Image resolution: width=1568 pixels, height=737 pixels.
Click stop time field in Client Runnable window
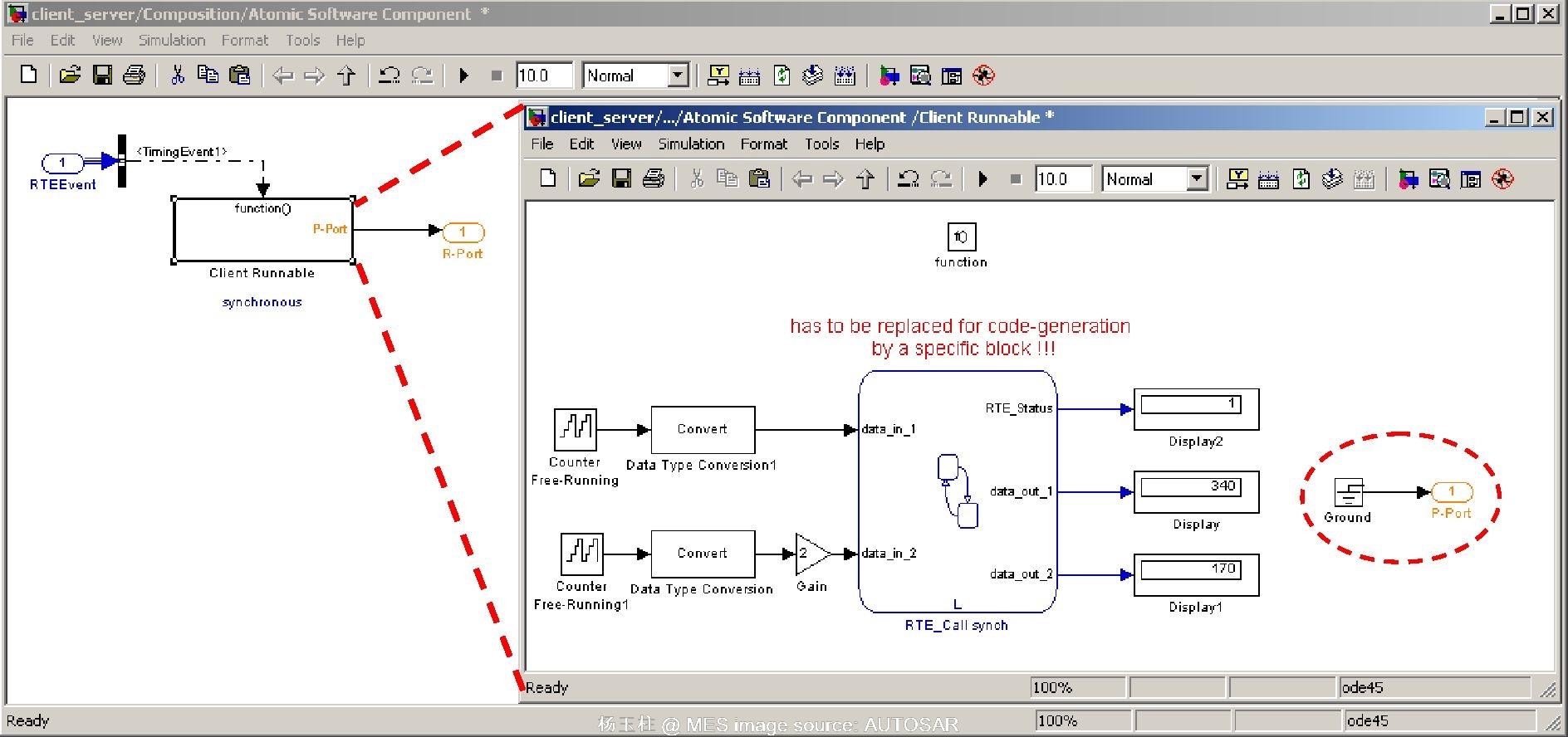(1063, 179)
